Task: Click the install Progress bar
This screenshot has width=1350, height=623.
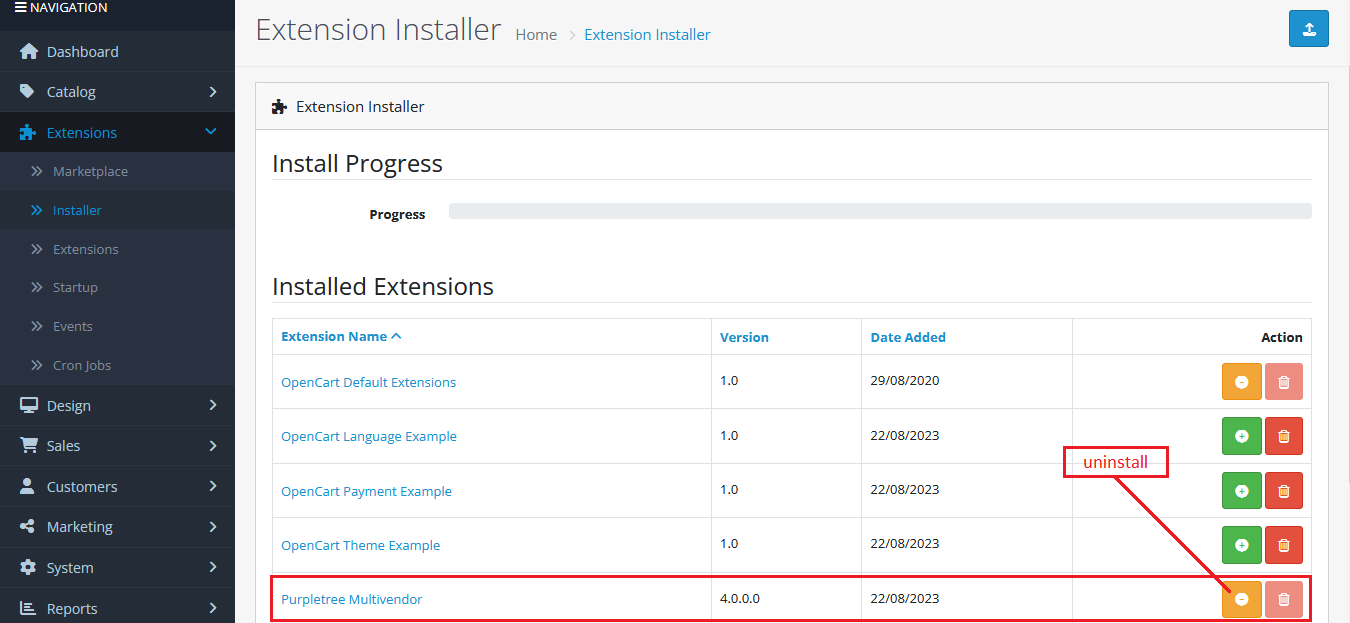Action: tap(880, 211)
